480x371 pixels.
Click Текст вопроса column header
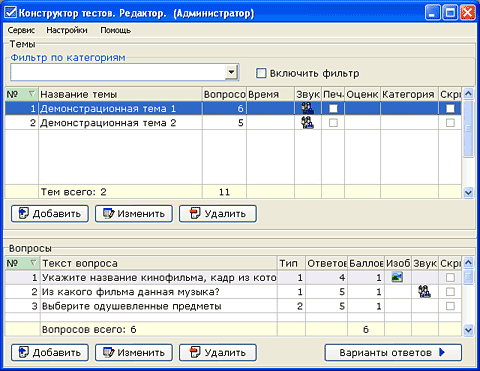[x=159, y=263]
